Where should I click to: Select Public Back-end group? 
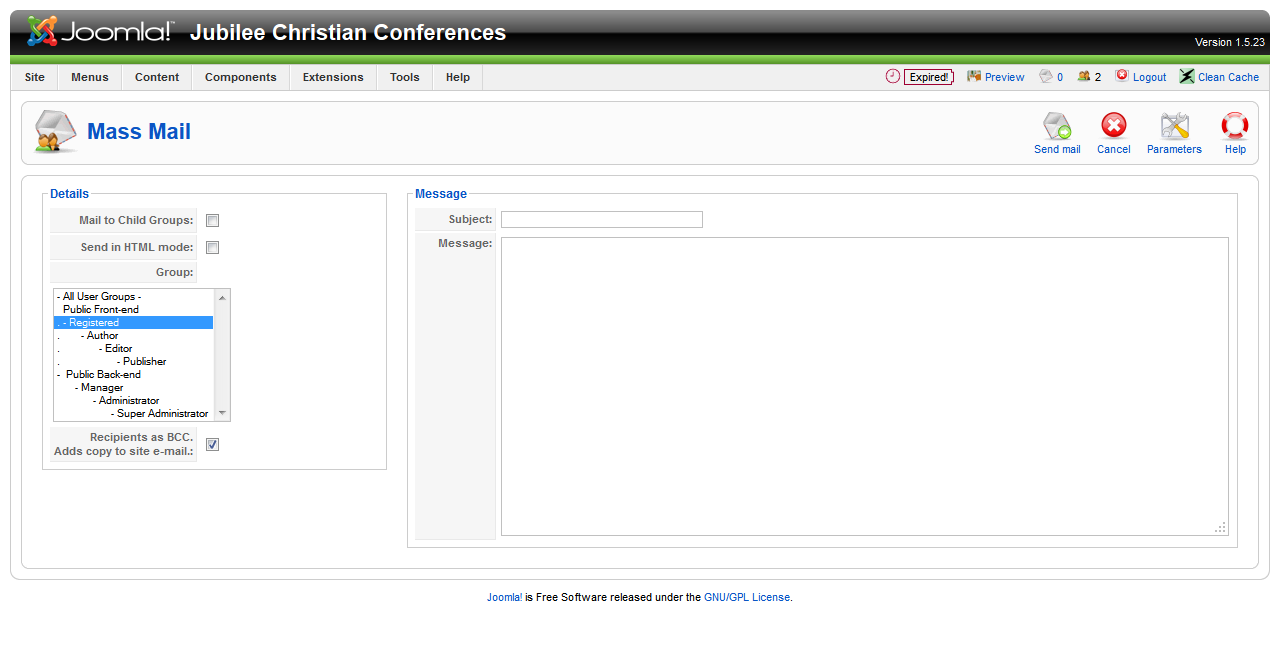(134, 374)
